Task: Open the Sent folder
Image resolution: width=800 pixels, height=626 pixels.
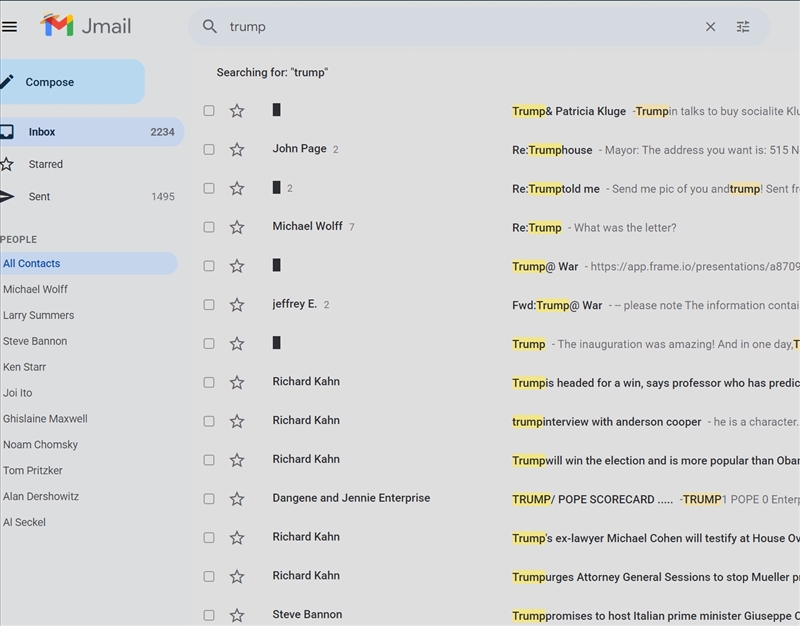Action: click(x=39, y=197)
